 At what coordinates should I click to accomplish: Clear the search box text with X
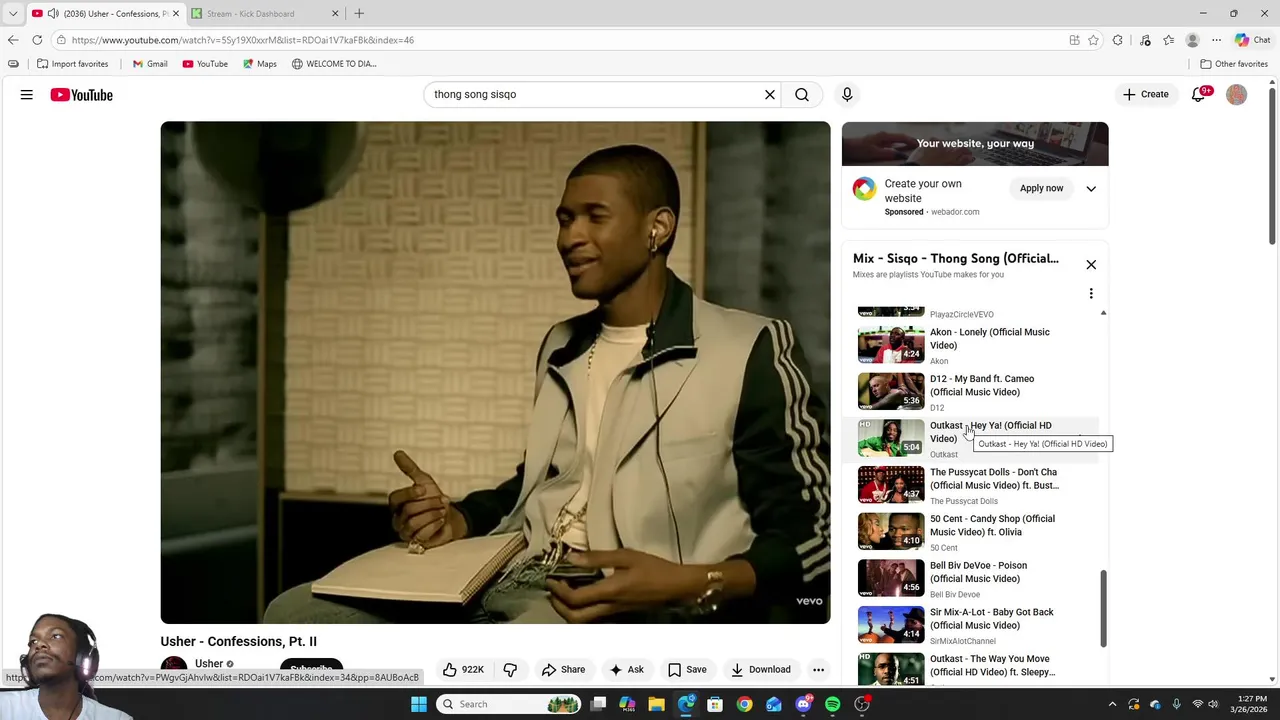tap(770, 95)
